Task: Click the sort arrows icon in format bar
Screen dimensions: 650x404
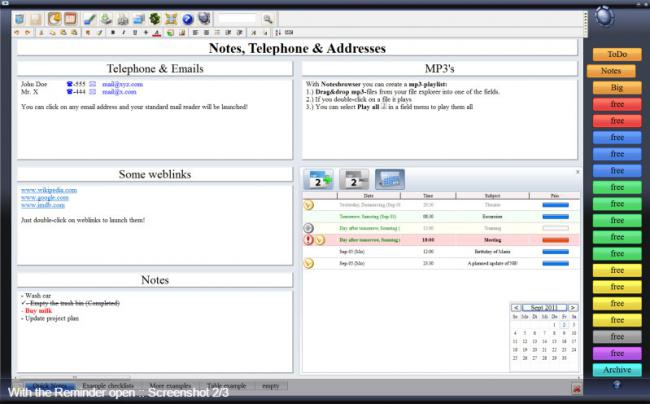Action: point(278,32)
